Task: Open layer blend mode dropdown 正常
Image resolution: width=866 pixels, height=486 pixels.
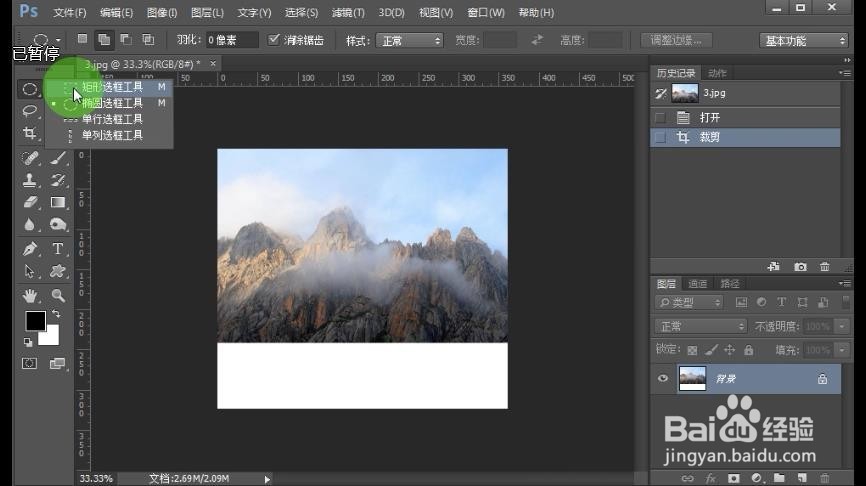Action: tap(700, 326)
